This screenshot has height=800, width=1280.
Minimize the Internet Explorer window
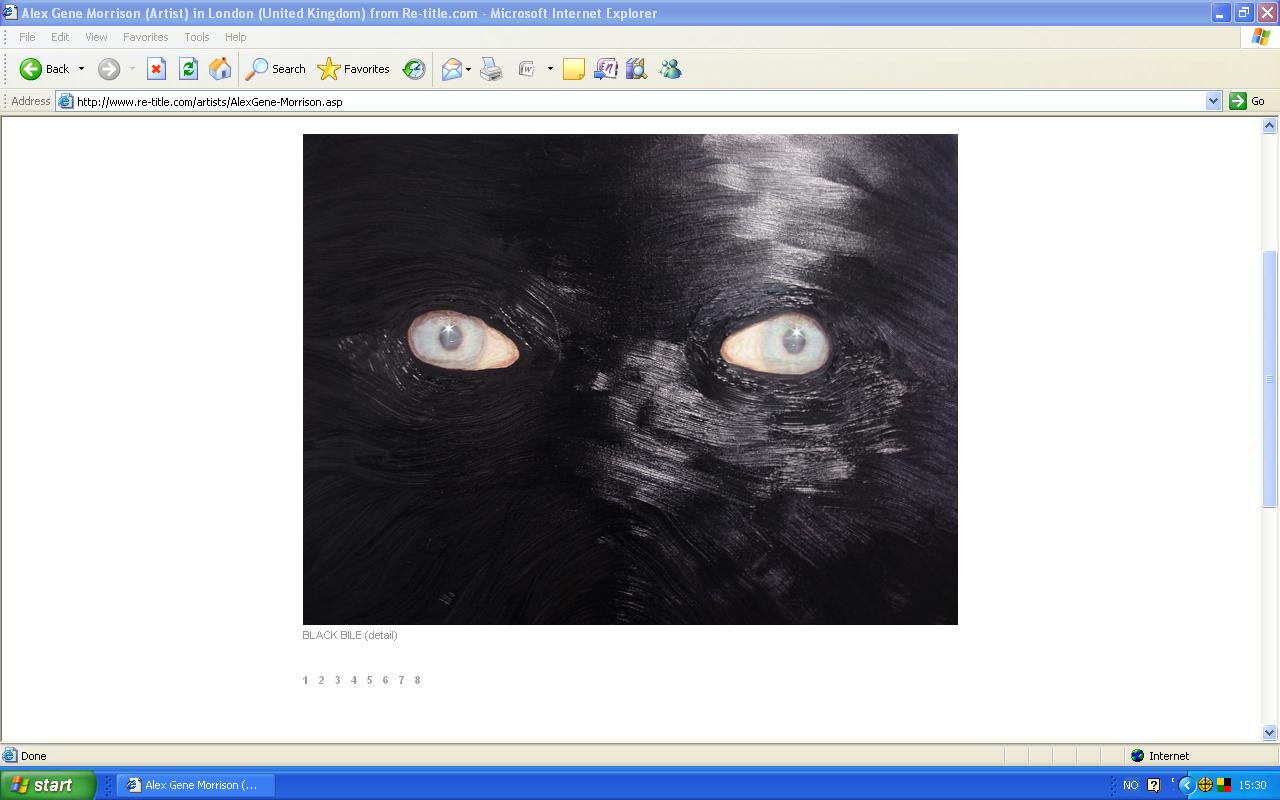tap(1220, 13)
